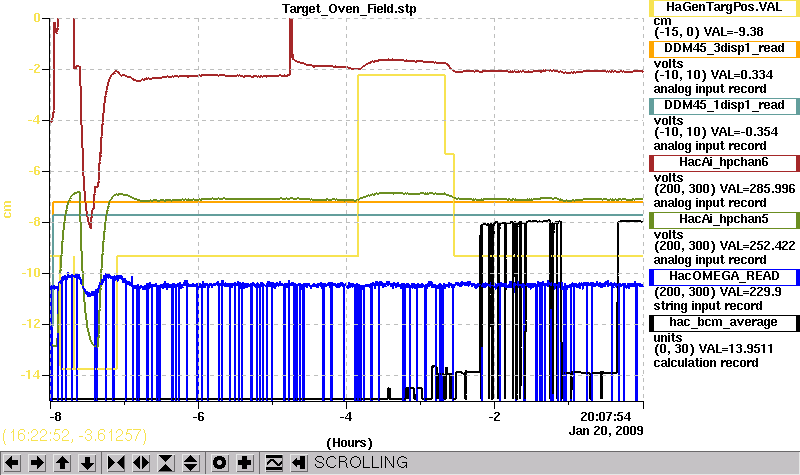The image size is (800, 475).
Task: Click the VAL=-0.354 readout text
Action: tap(744, 132)
